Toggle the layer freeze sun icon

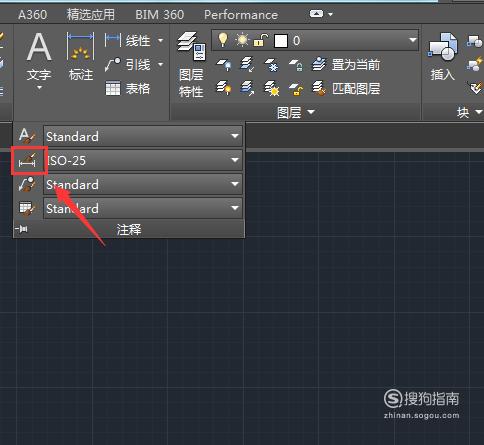click(242, 40)
